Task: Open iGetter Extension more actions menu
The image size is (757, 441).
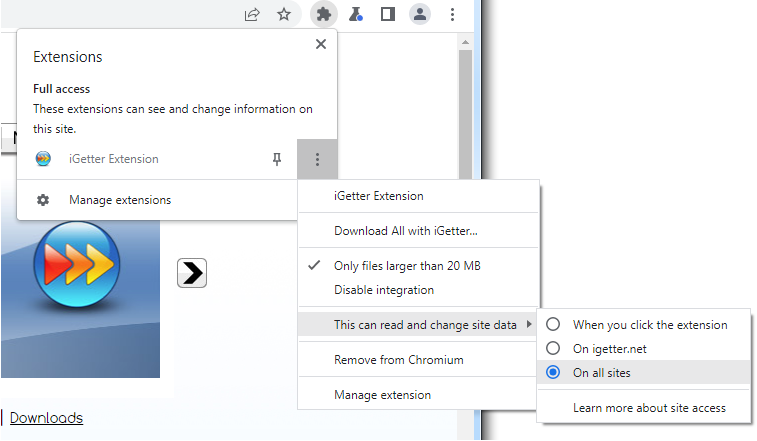Action: 317,159
